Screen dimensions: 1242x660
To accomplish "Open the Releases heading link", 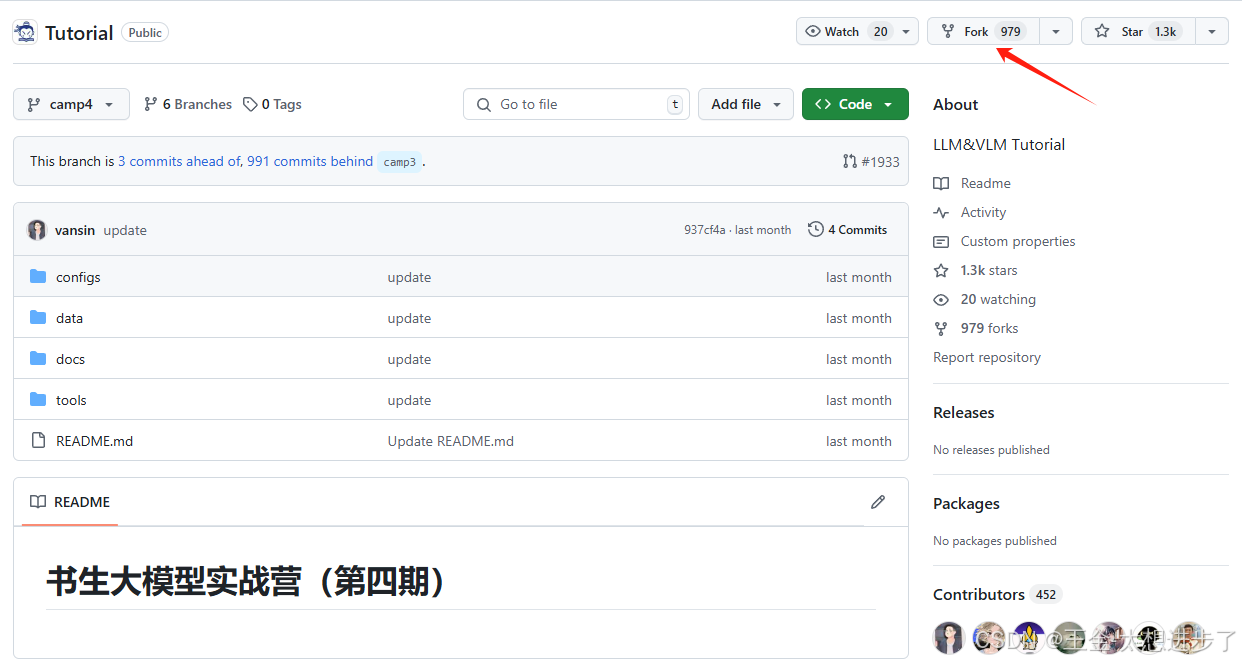I will 964,412.
